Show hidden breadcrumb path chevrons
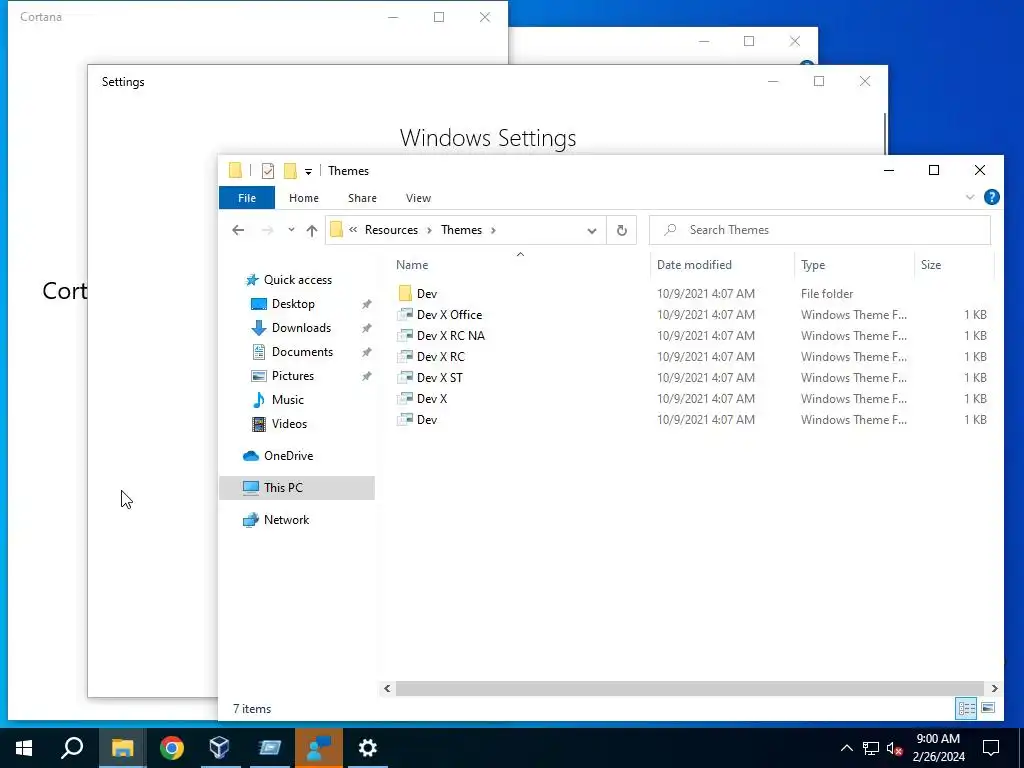1024x768 pixels. click(353, 230)
